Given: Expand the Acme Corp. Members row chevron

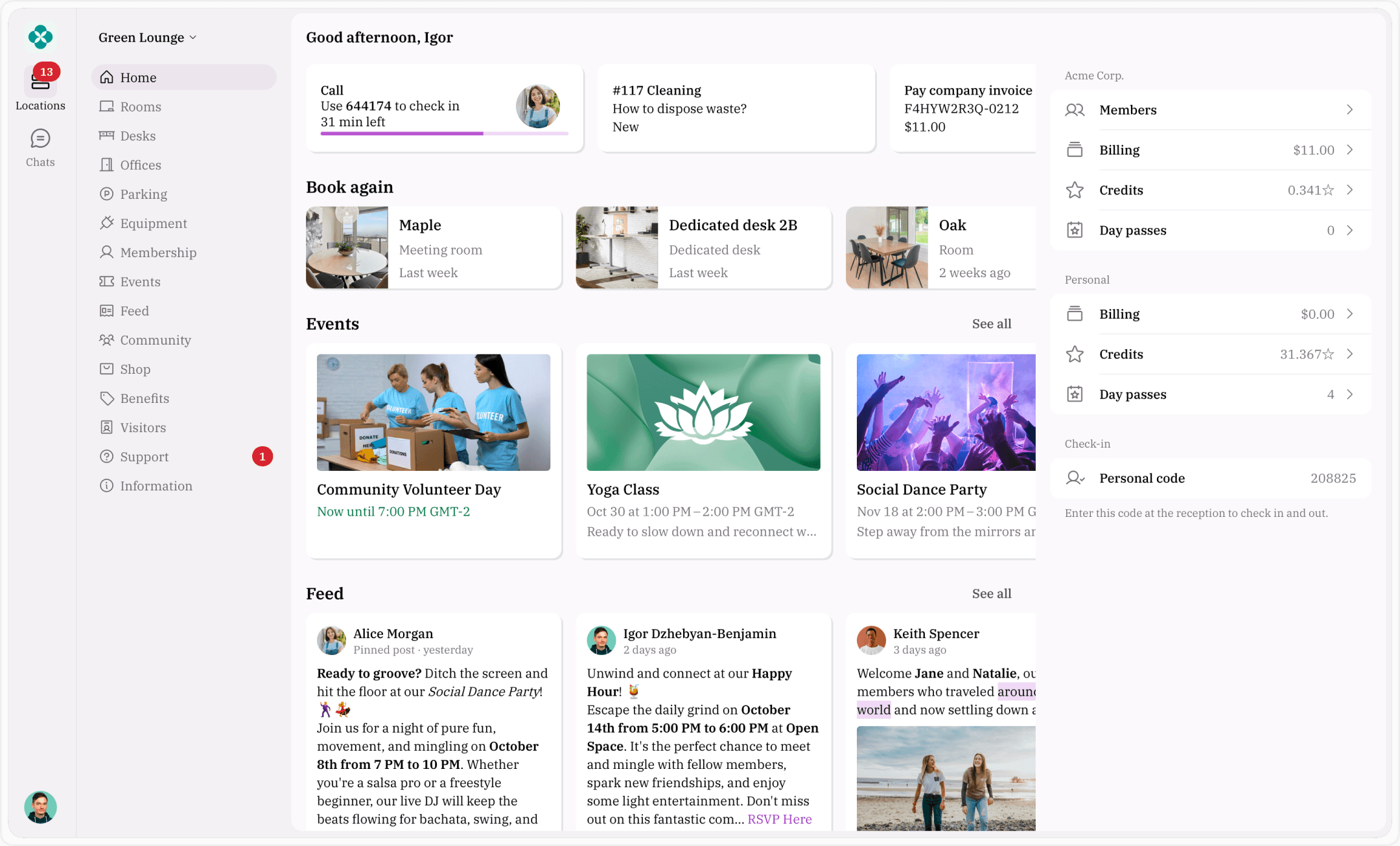Looking at the screenshot, I should point(1349,109).
